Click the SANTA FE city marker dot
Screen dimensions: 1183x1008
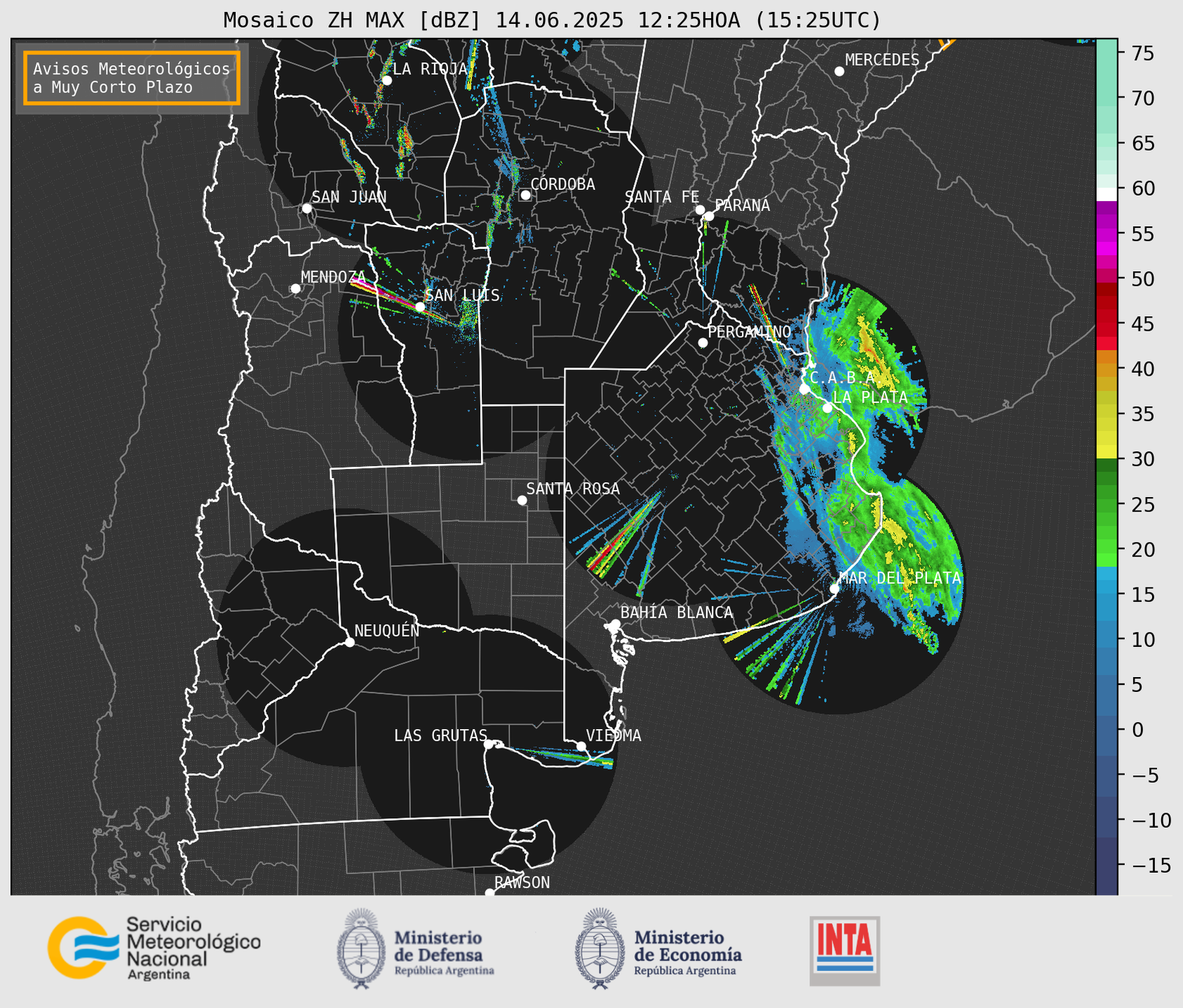(700, 210)
